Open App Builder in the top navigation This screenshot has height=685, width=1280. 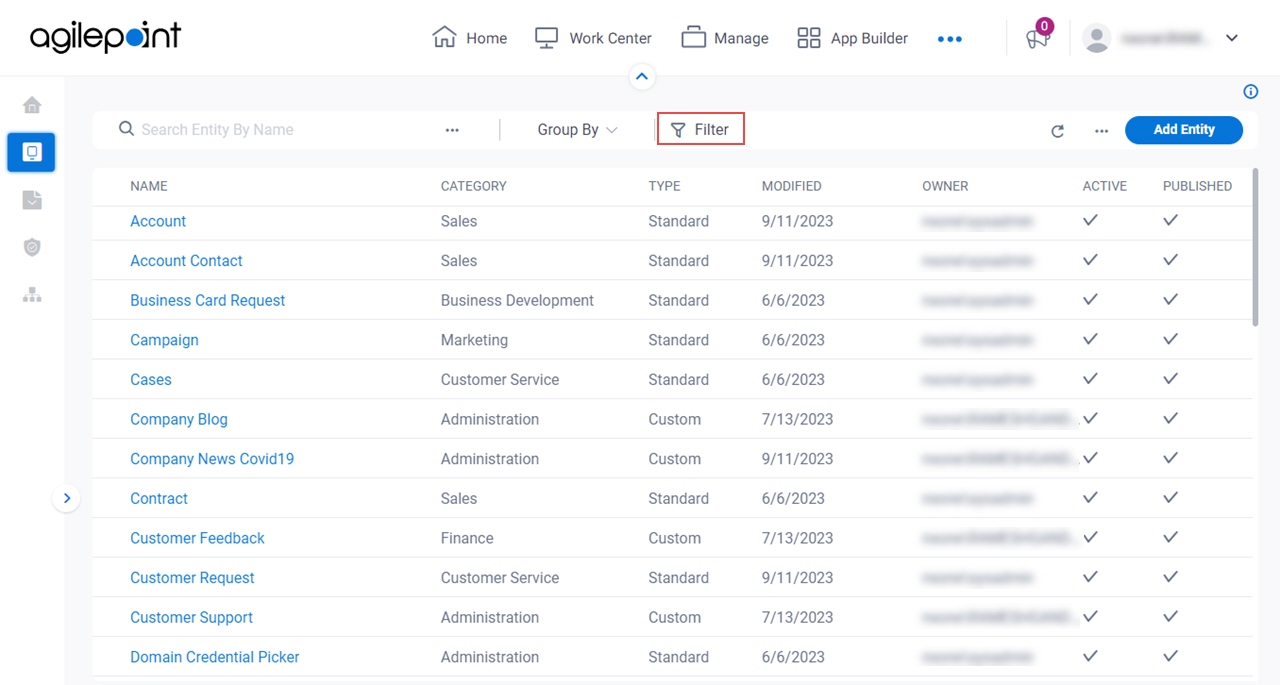point(852,38)
